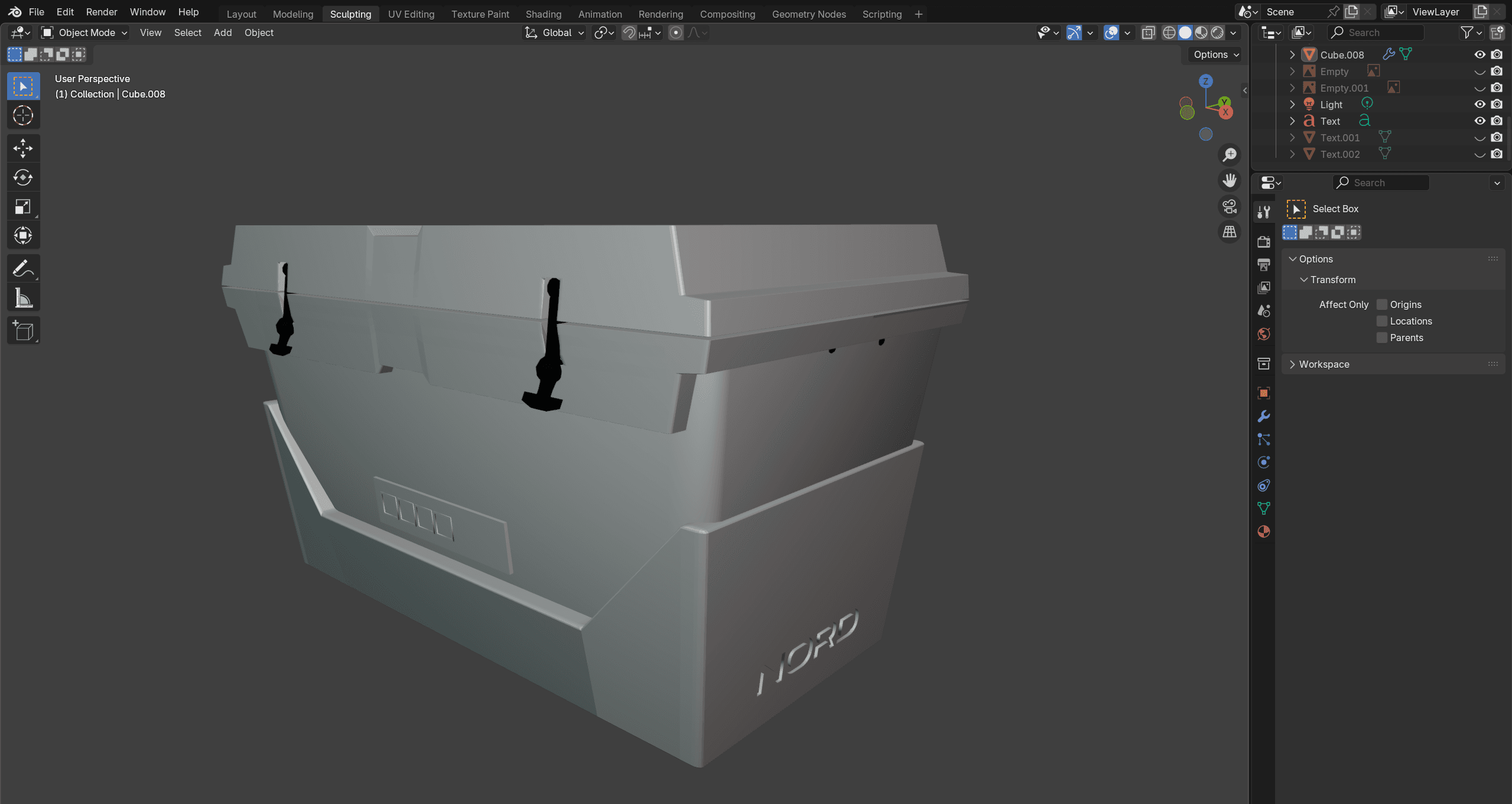
Task: Click the Options button in viewport
Action: coord(1215,54)
